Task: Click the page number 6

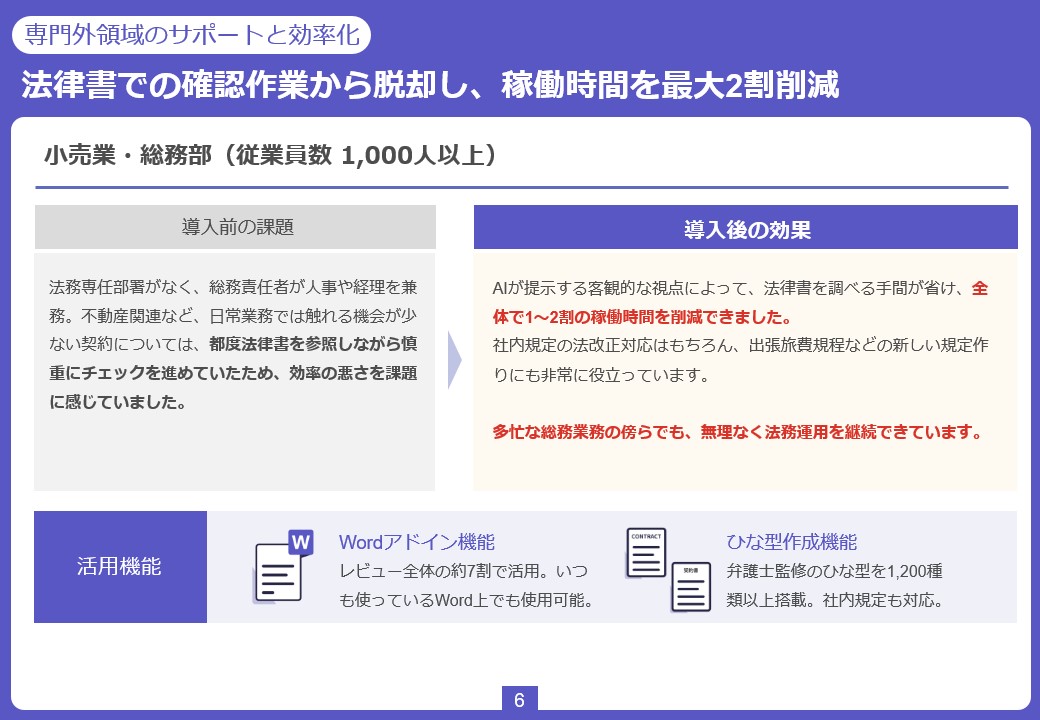Action: pos(519,700)
